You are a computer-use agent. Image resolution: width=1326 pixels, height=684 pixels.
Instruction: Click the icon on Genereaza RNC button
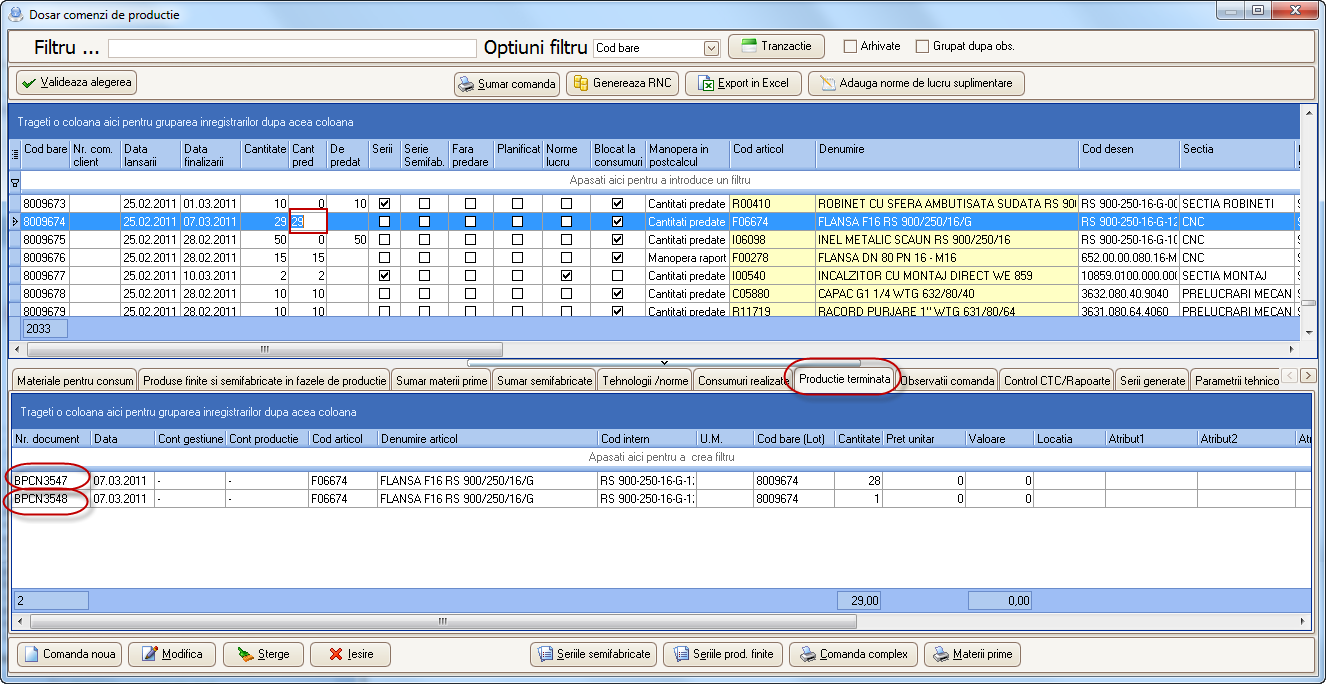580,84
